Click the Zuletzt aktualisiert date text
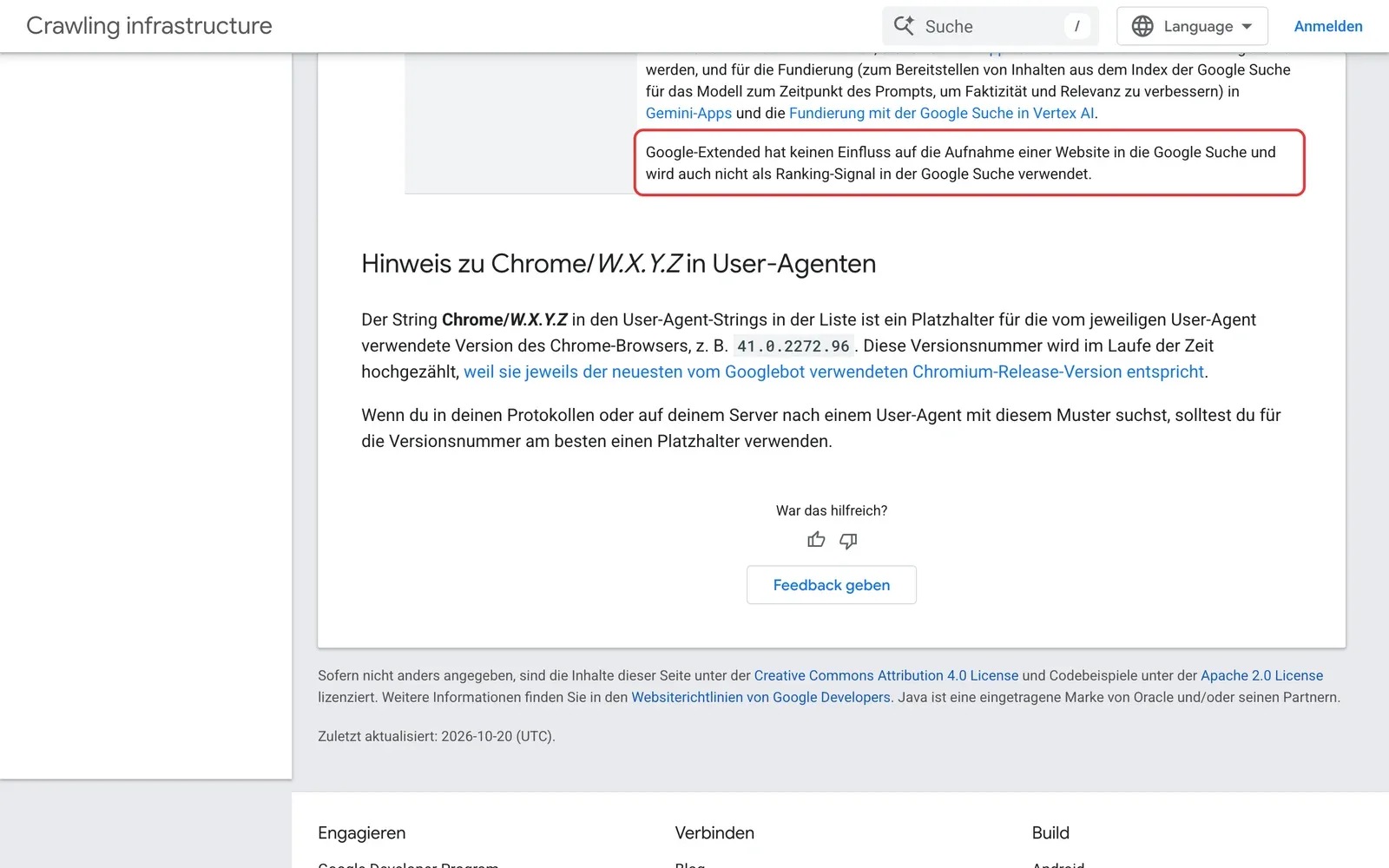The image size is (1389, 868). point(436,736)
